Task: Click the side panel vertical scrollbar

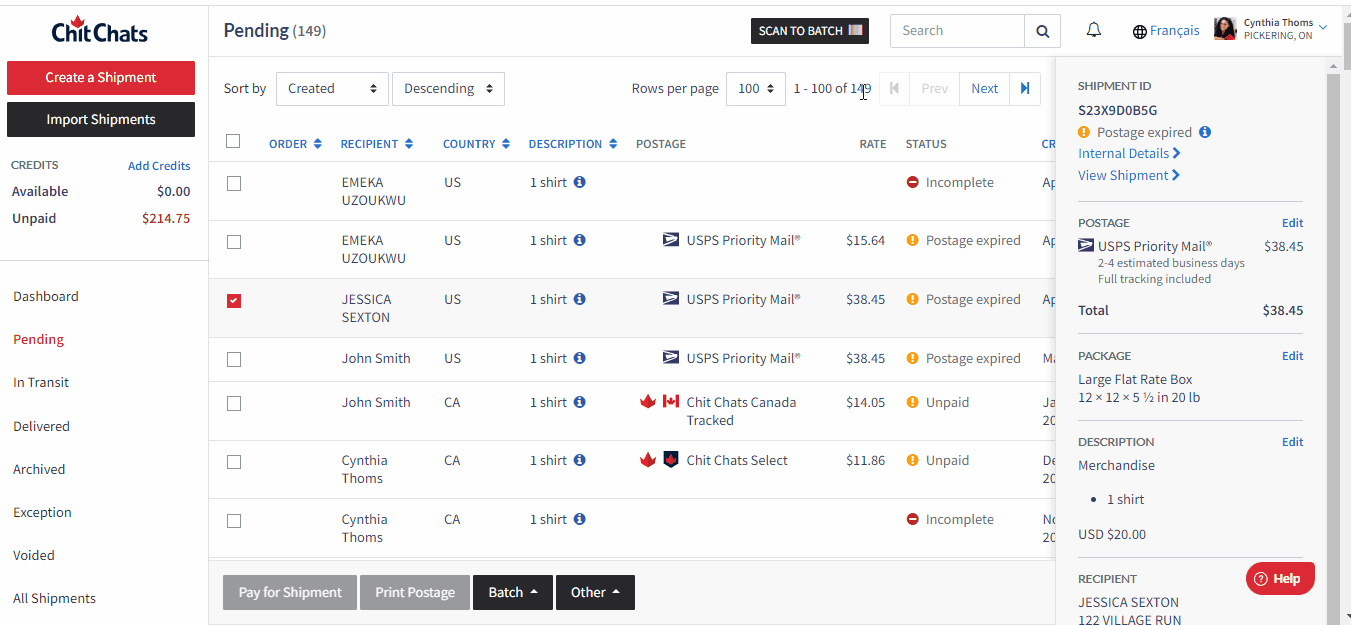Action: [x=1332, y=340]
